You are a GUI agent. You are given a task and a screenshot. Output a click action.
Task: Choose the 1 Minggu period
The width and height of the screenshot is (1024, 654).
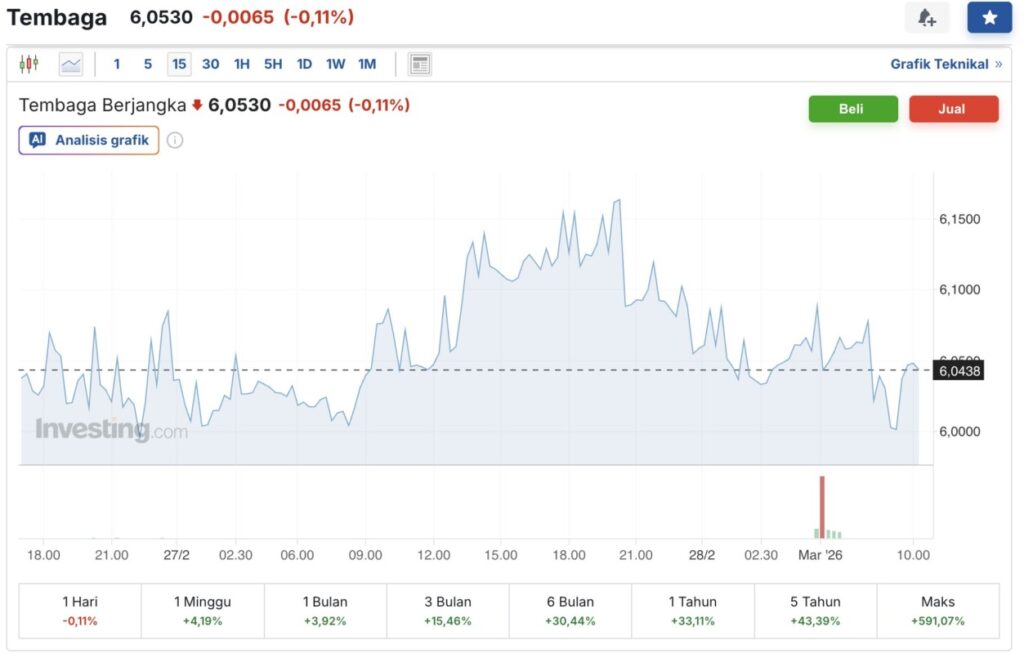point(202,610)
